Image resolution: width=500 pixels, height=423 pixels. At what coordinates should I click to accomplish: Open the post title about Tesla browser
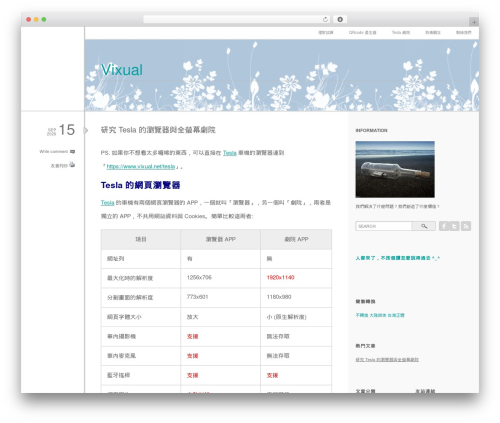[x=158, y=130]
